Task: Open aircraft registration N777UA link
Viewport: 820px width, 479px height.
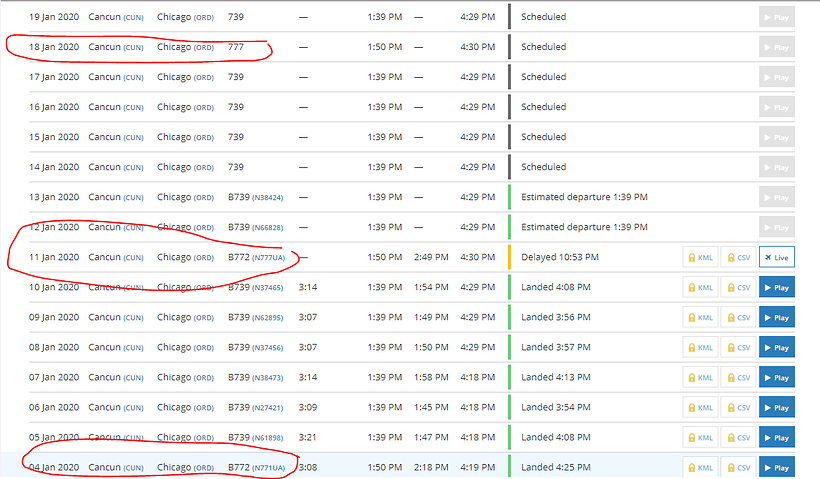Action: [268, 258]
